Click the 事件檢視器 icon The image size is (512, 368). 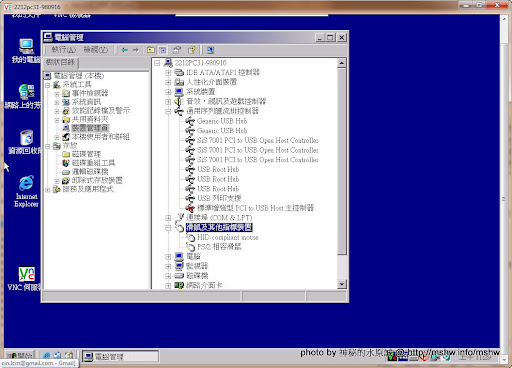click(66, 93)
